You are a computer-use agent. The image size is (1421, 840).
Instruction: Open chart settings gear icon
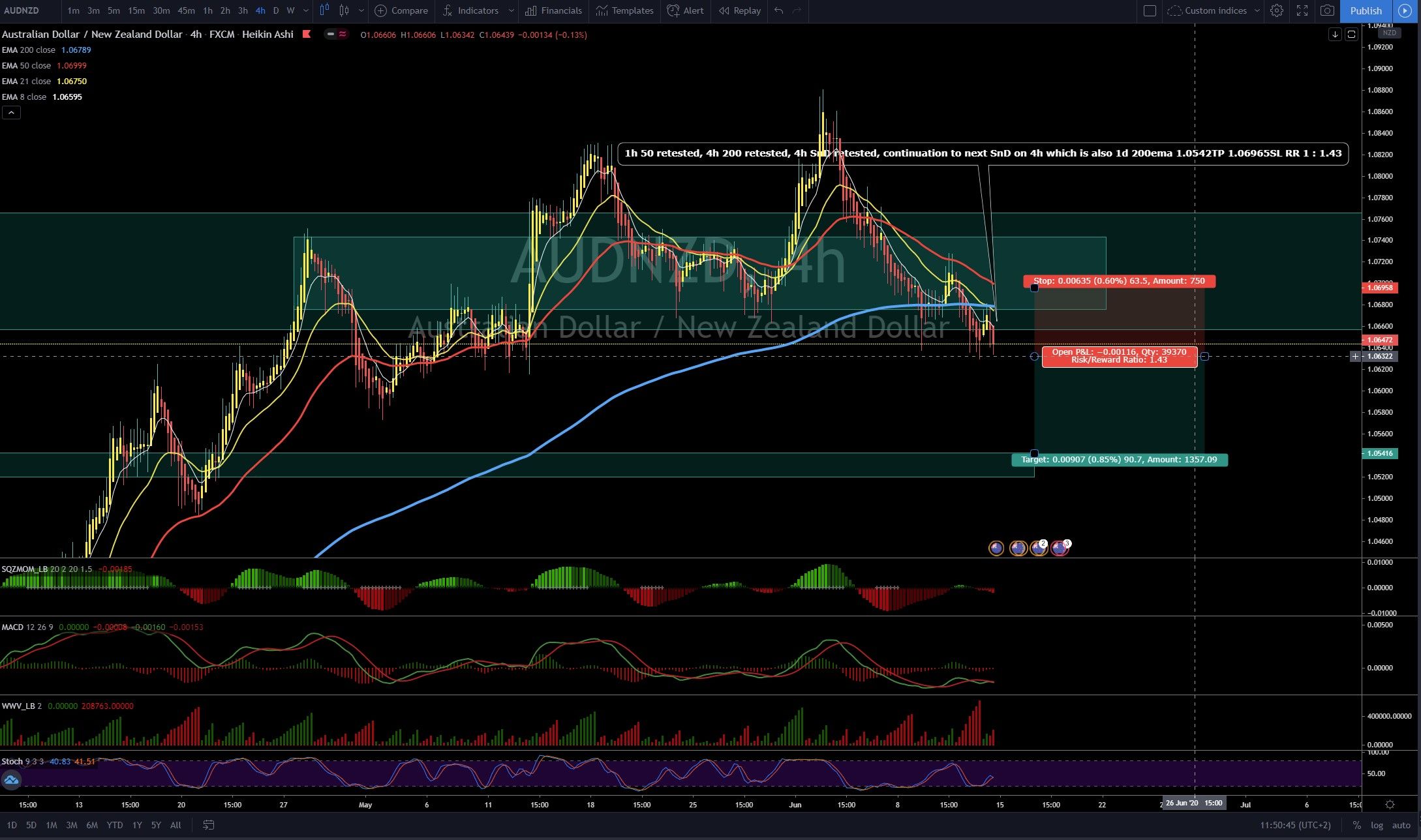[x=1277, y=10]
